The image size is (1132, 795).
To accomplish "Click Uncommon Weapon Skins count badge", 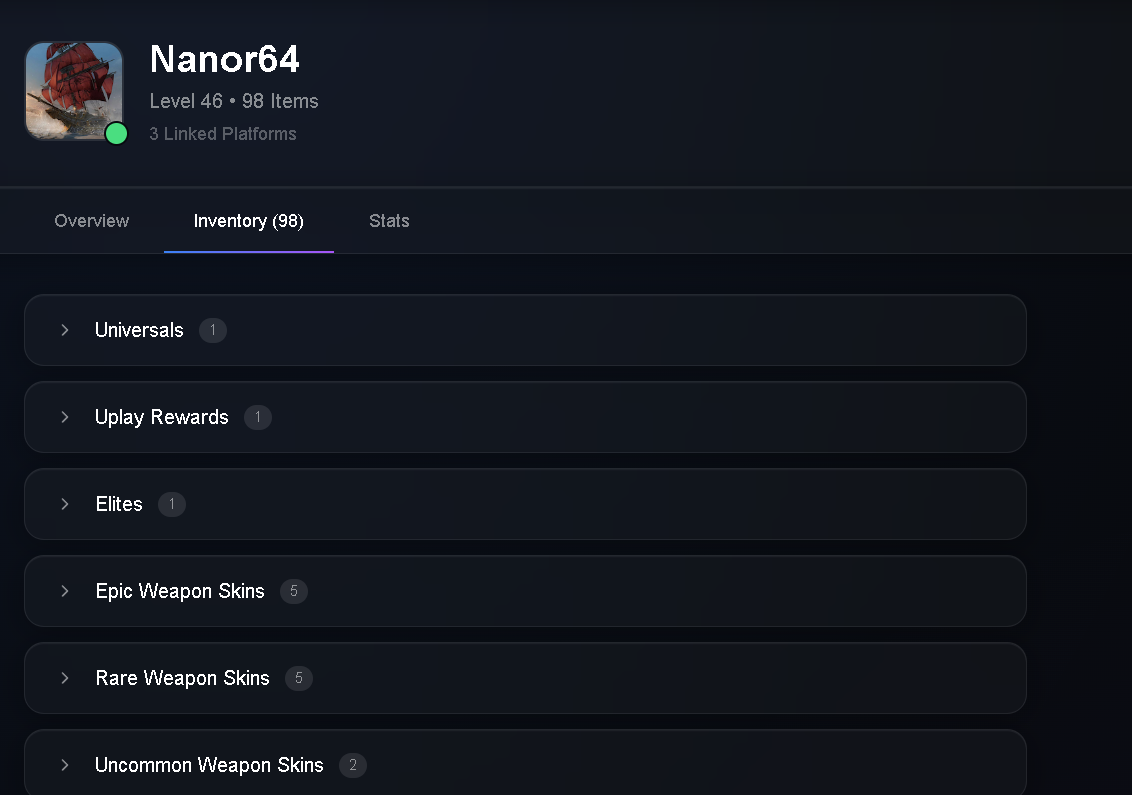I will click(353, 765).
